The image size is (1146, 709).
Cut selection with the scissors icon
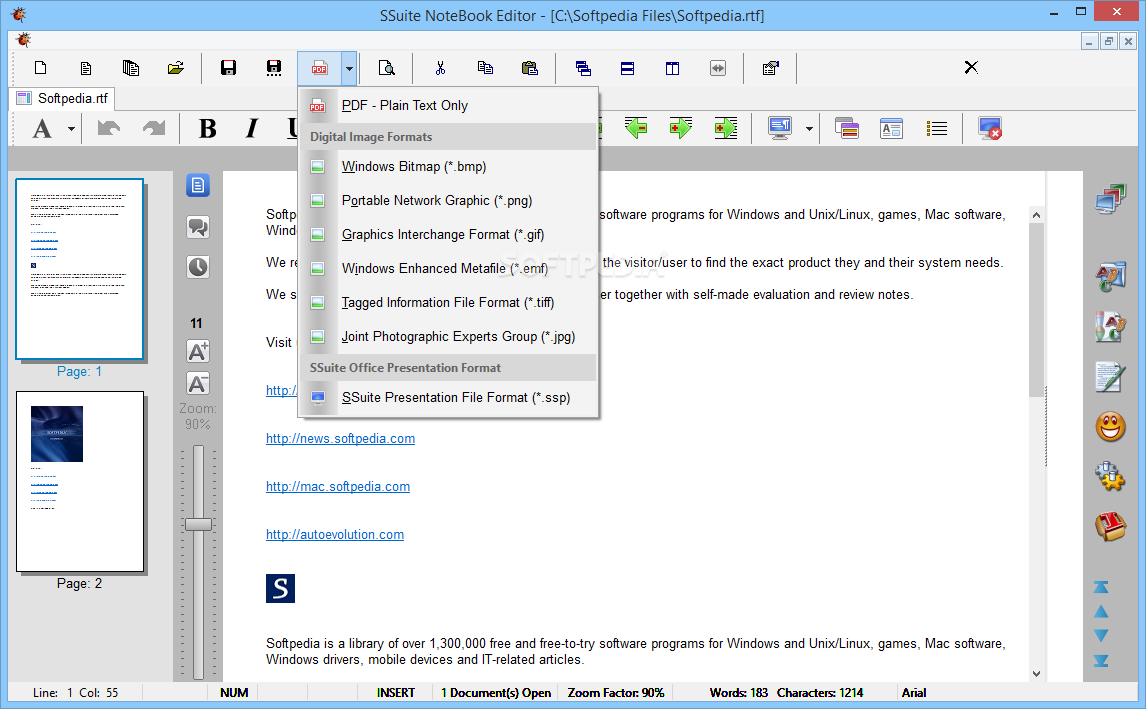coord(440,68)
